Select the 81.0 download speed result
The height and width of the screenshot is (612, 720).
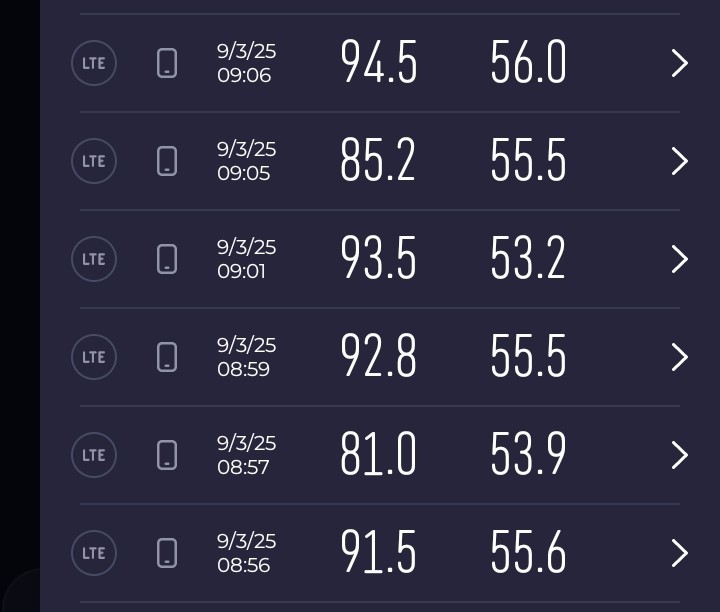378,455
